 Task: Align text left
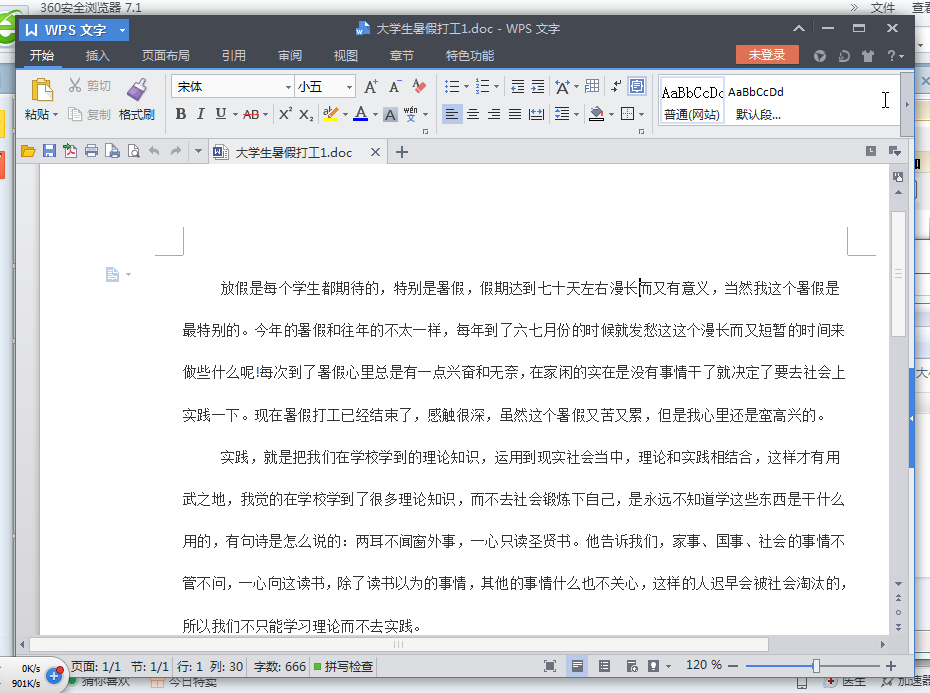point(451,114)
